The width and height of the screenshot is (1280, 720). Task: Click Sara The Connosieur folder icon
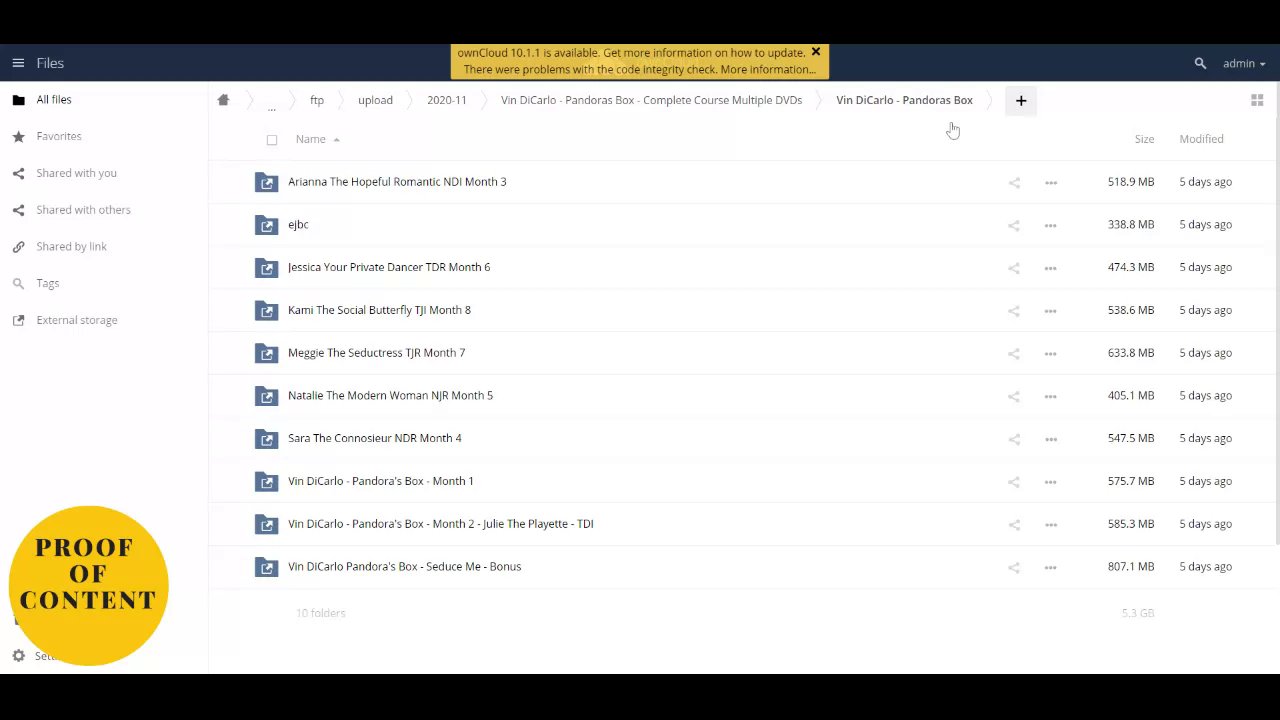click(266, 438)
